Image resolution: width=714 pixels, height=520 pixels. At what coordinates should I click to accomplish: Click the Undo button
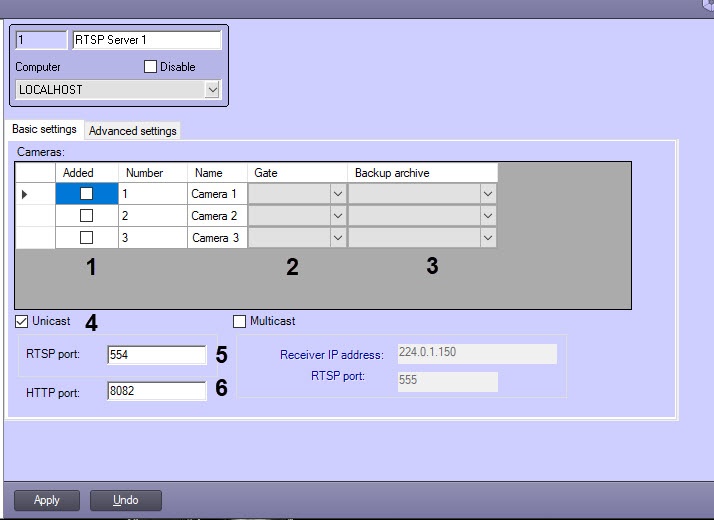click(x=125, y=500)
